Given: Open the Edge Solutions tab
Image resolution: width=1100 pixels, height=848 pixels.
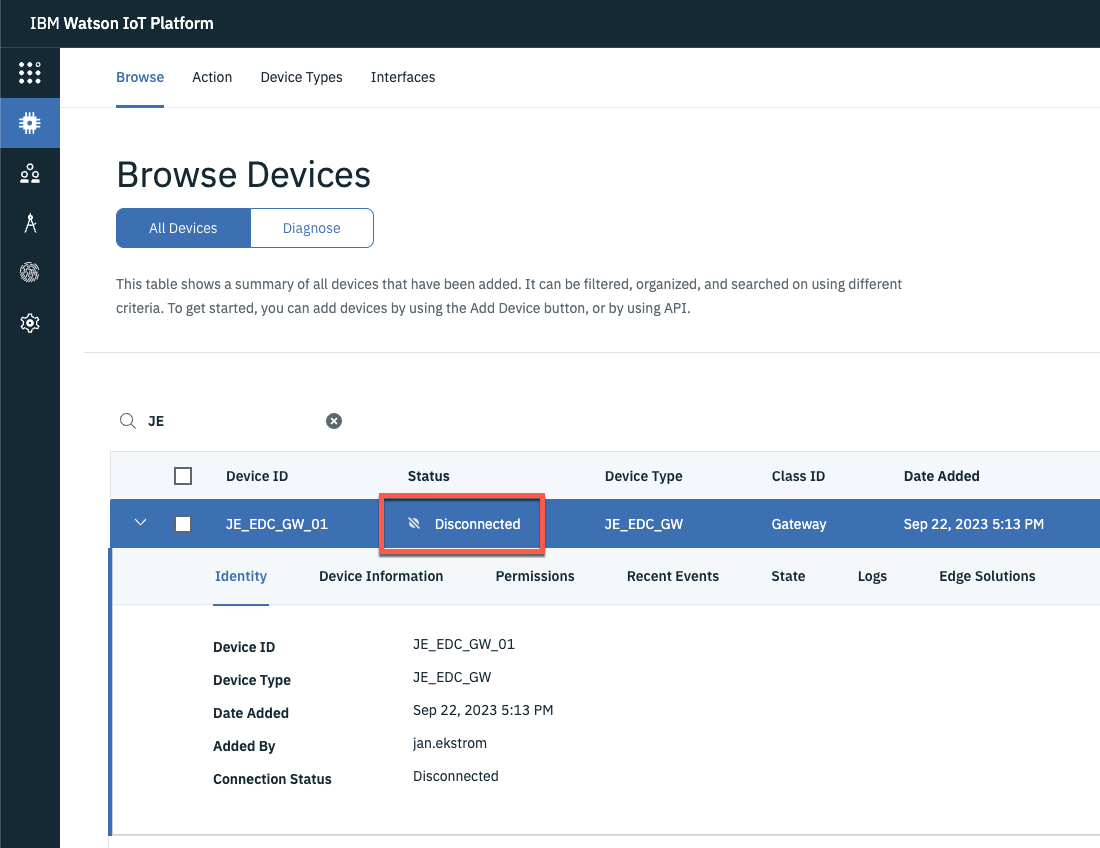Looking at the screenshot, I should pos(987,576).
